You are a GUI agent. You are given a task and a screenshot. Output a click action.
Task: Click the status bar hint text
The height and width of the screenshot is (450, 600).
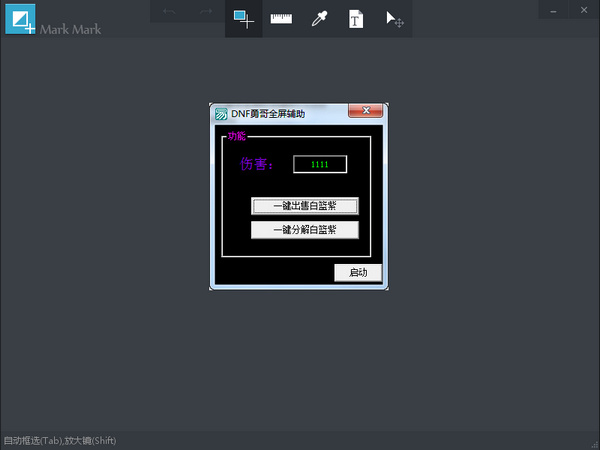(x=61, y=441)
